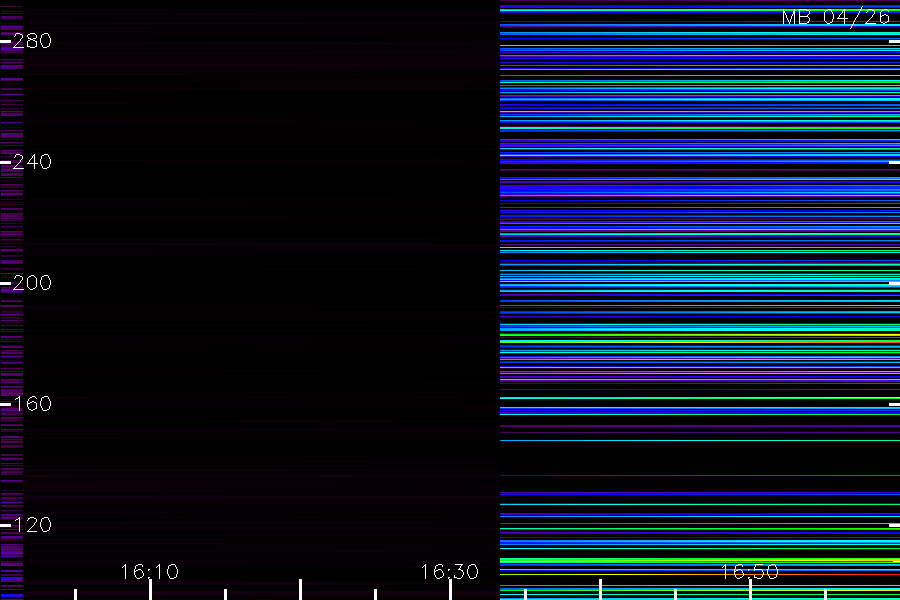Click the 16:30 time axis label
Image resolution: width=900 pixels, height=600 pixels.
tap(449, 572)
